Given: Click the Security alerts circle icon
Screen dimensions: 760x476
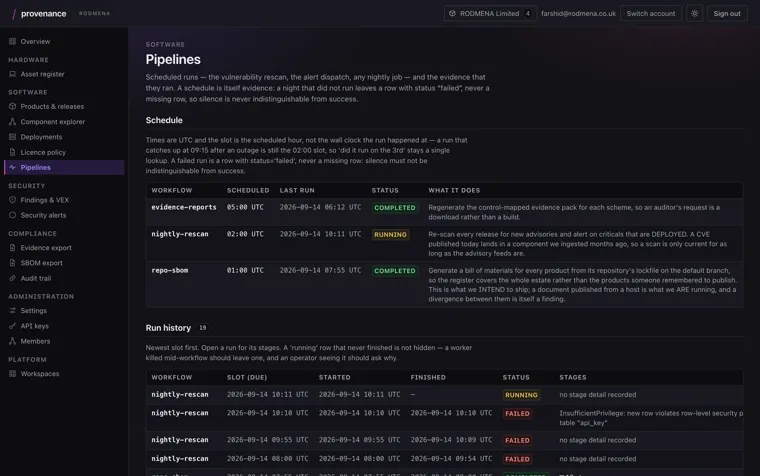Looking at the screenshot, I should click(x=13, y=215).
